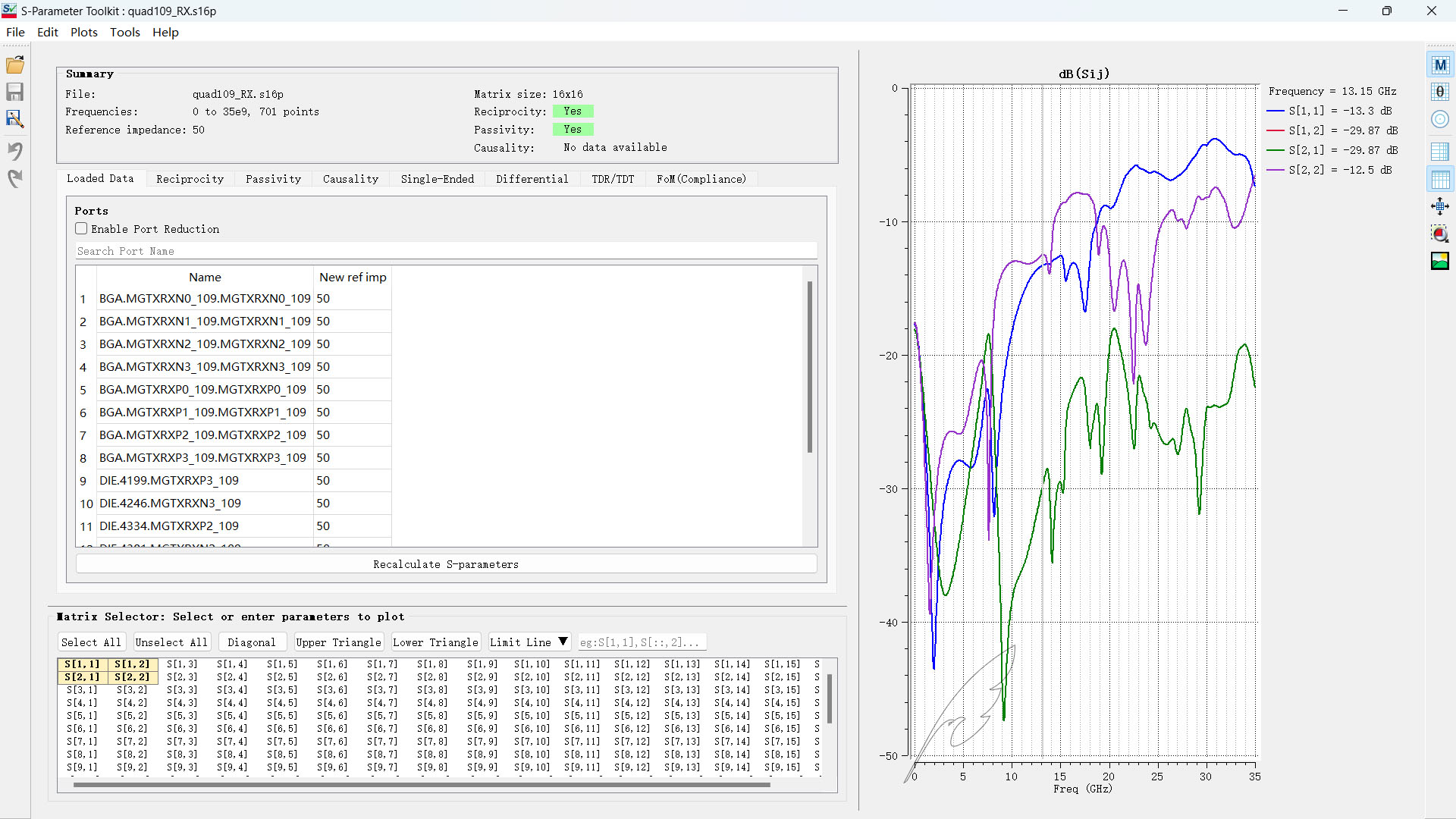
Task: Click Recalculate S-parameters button
Action: point(446,564)
